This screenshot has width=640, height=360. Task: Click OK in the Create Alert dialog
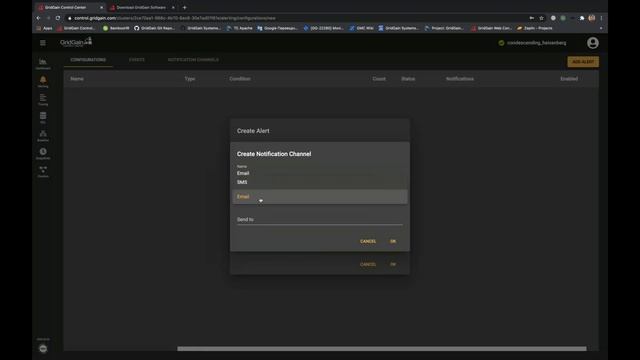(x=393, y=264)
